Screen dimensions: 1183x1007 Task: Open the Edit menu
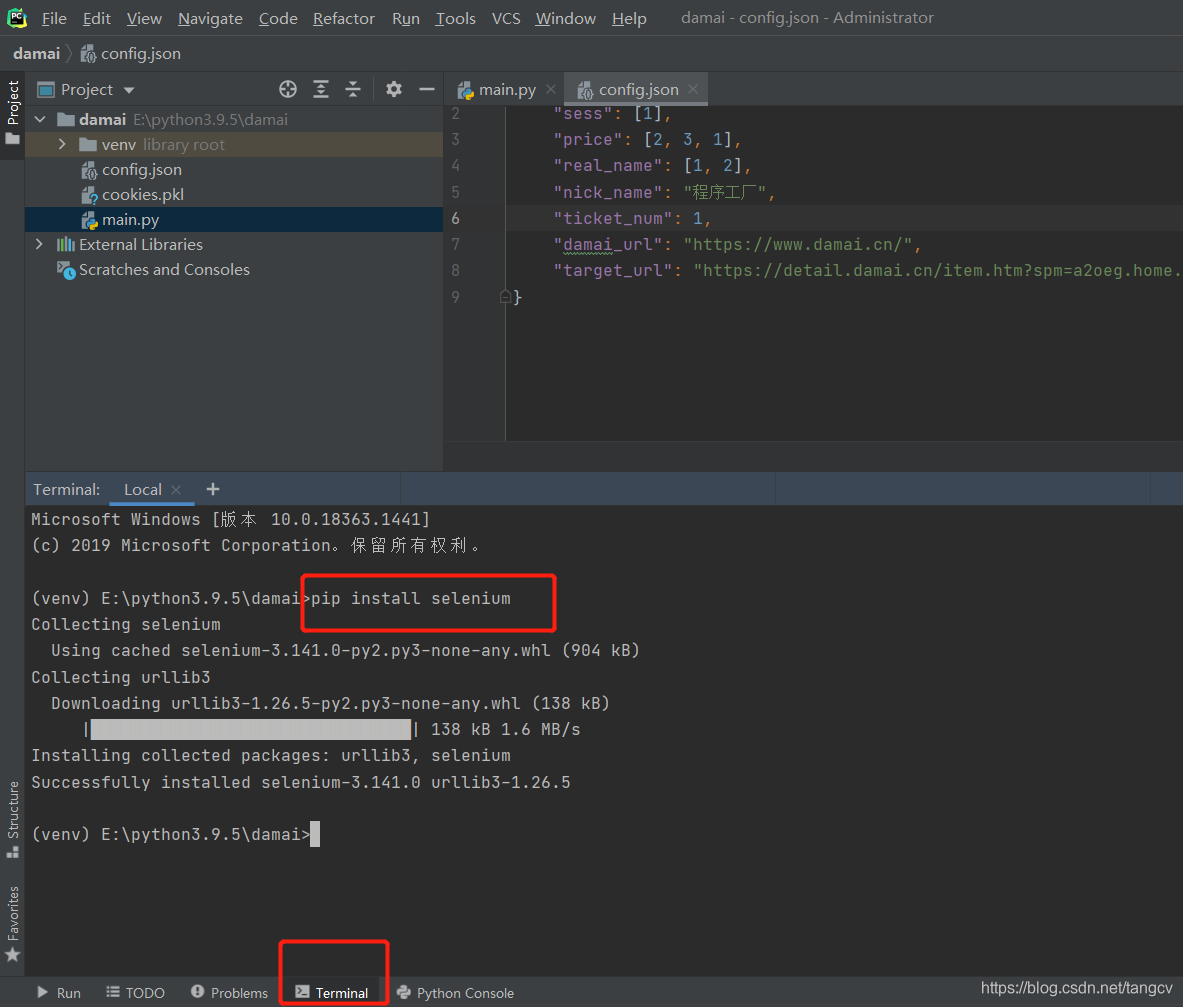pos(97,18)
